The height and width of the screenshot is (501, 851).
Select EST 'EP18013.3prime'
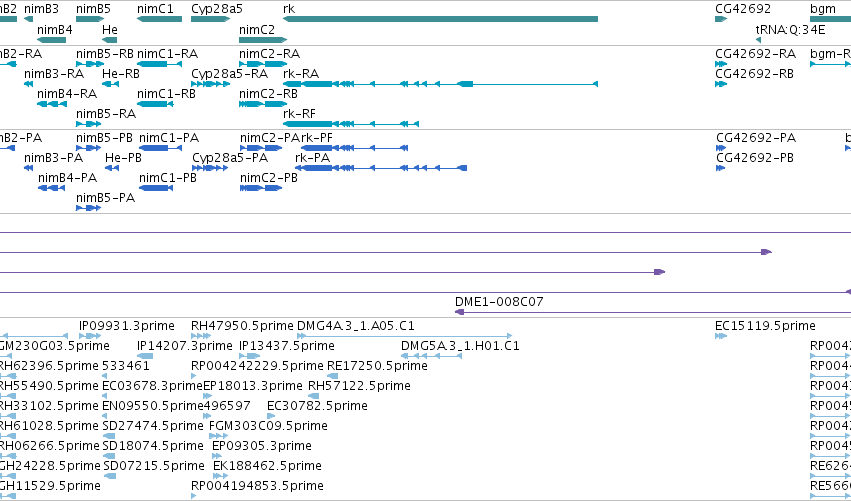coord(207,396)
